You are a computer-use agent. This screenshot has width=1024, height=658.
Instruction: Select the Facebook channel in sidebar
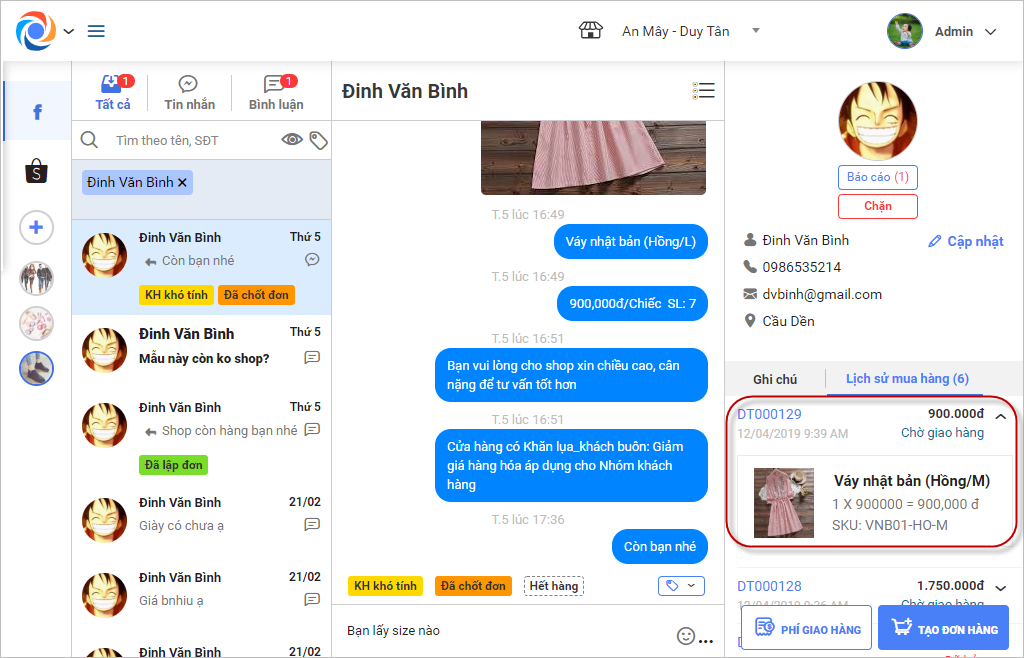[37, 112]
